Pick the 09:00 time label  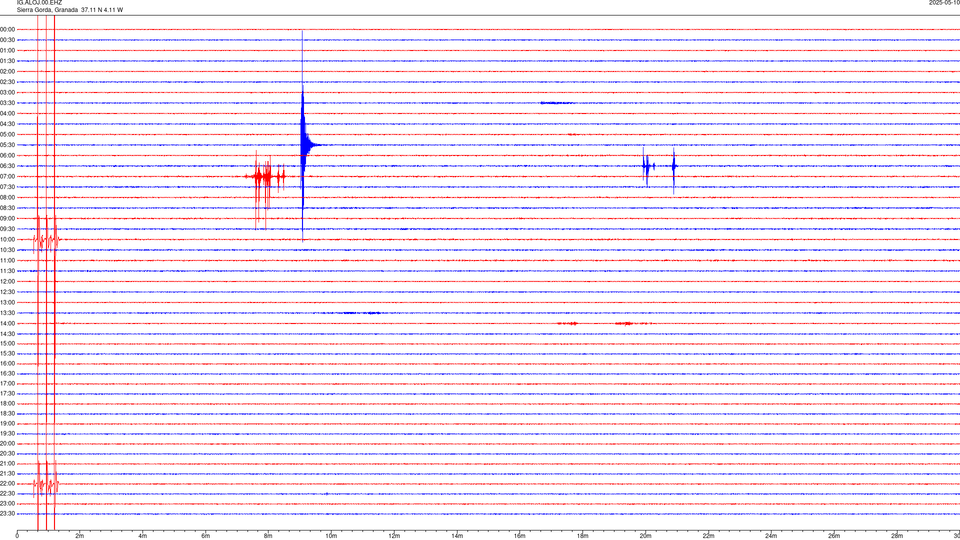click(x=8, y=219)
